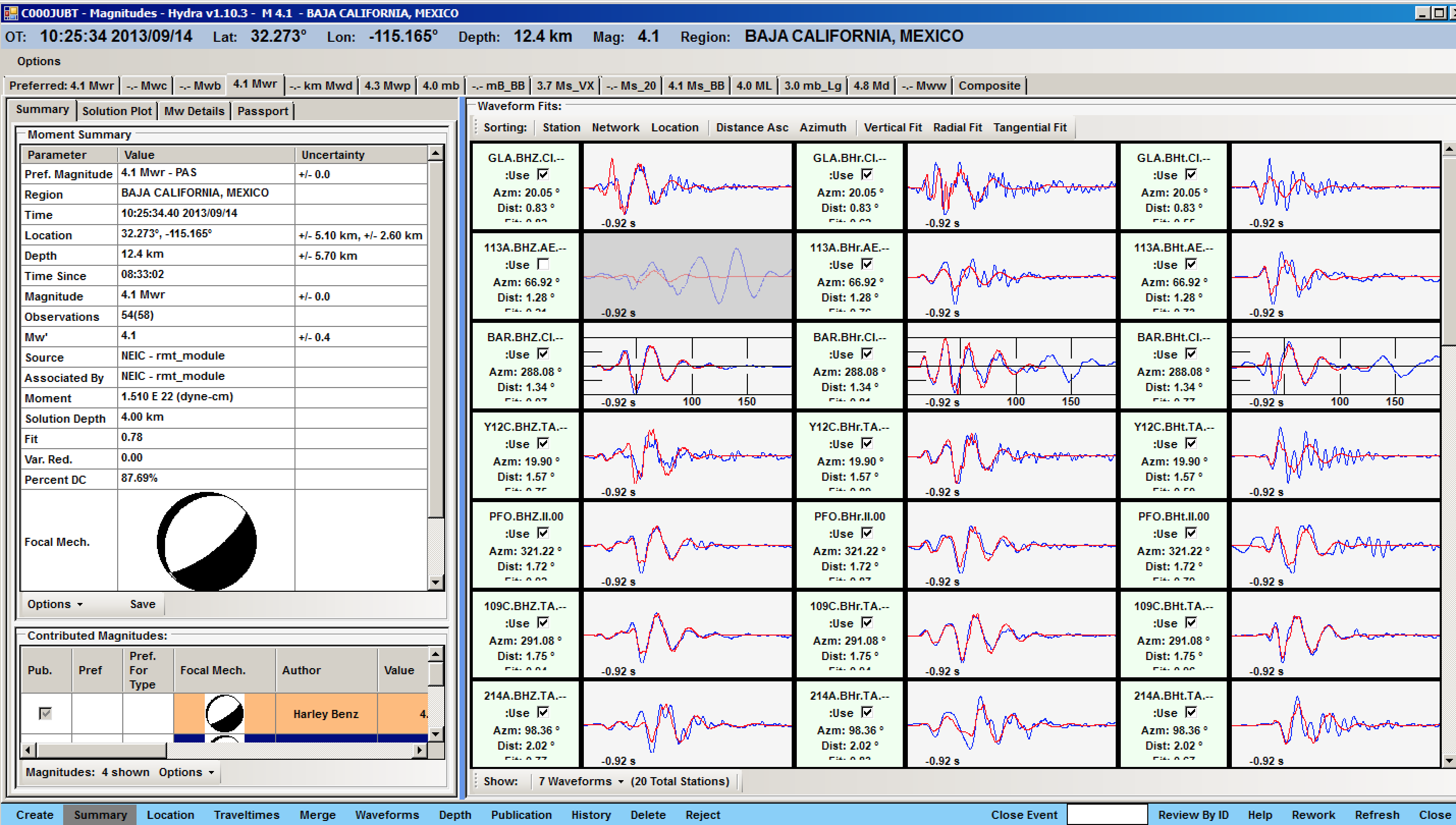Click Merge in bottom toolbar

(x=317, y=814)
